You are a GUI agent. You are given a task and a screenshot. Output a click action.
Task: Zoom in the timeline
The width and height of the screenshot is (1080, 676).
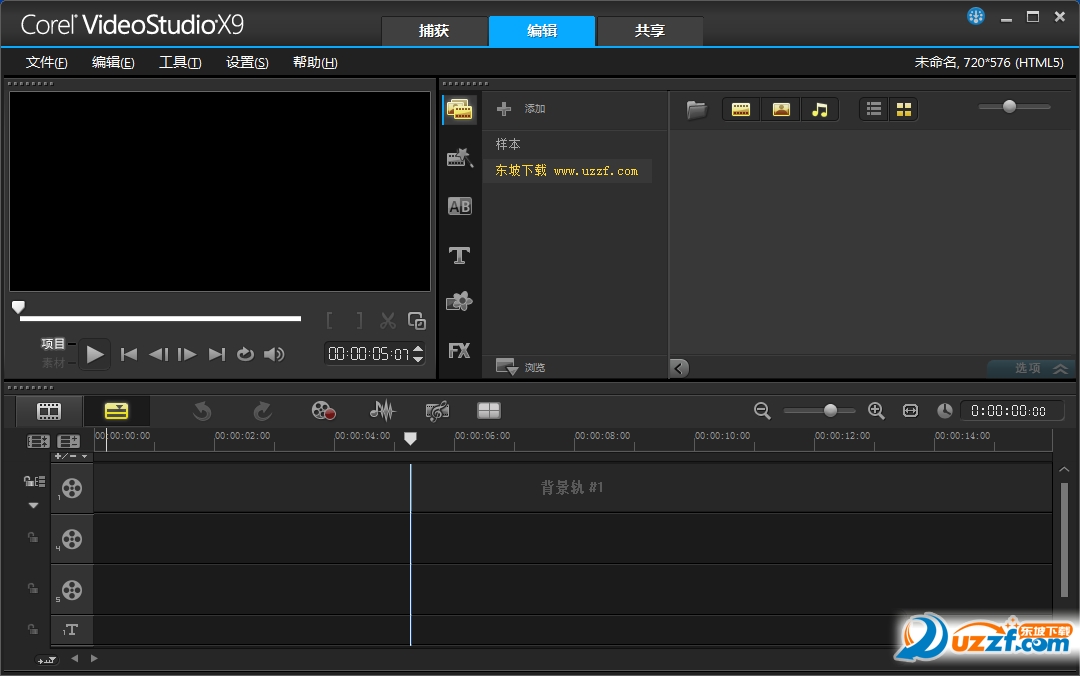pos(876,411)
